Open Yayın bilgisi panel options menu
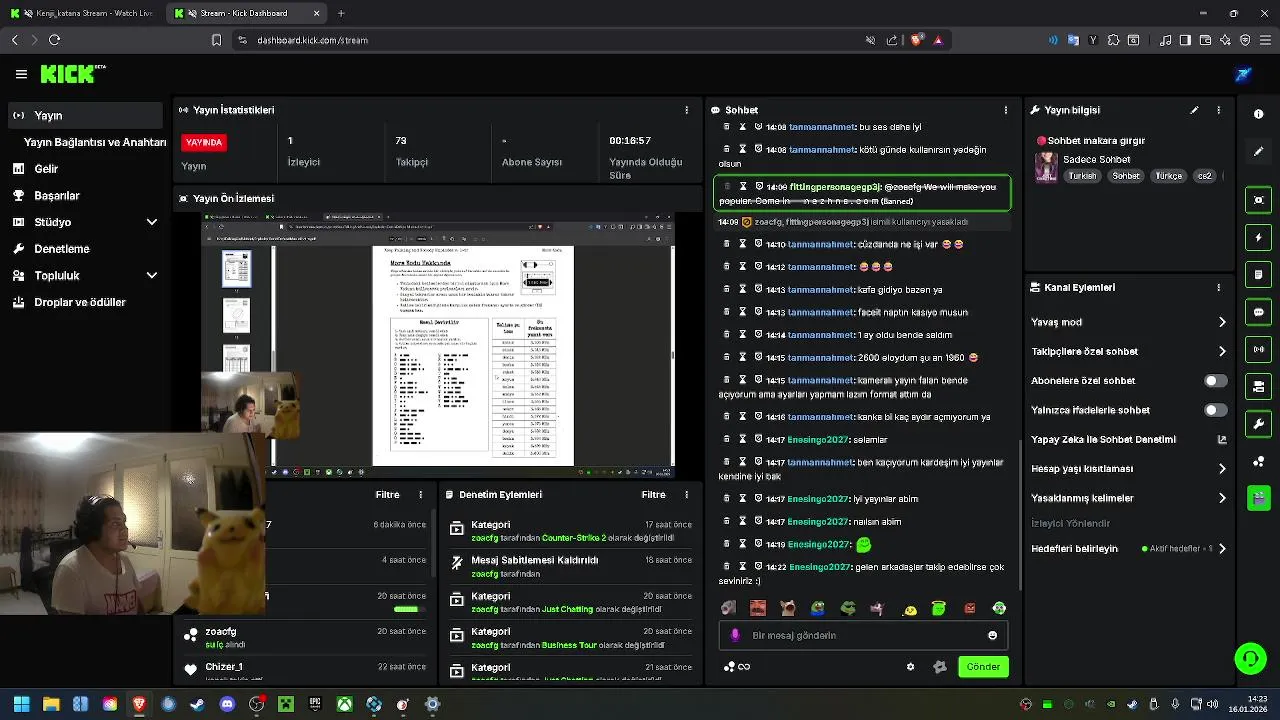Screen dimensions: 1280x720 (x=1218, y=110)
